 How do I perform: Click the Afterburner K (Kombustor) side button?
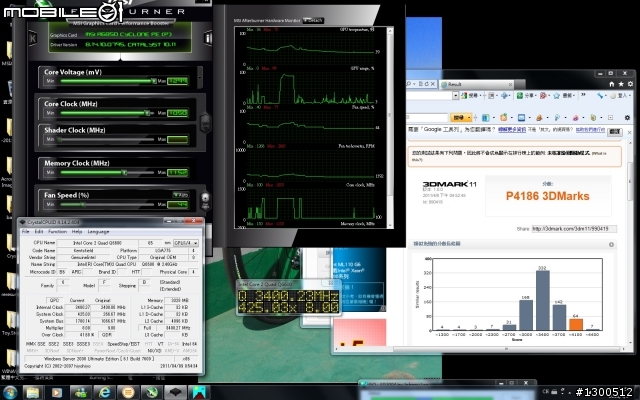pos(33,38)
